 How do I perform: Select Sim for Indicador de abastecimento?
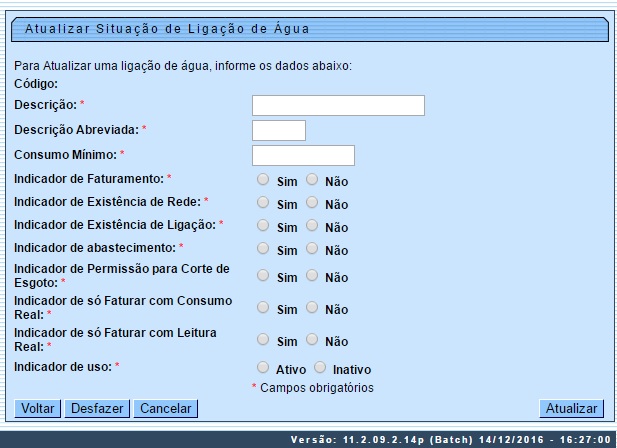click(263, 248)
